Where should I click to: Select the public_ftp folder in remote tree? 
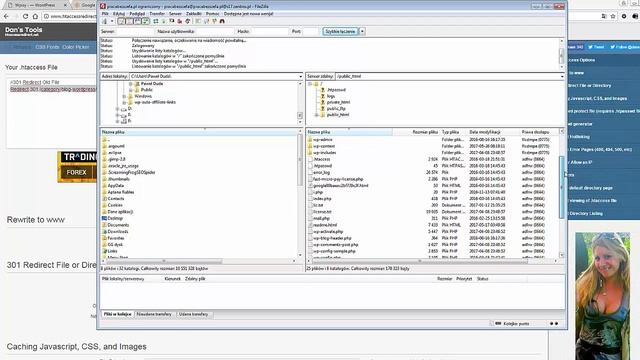(336, 109)
